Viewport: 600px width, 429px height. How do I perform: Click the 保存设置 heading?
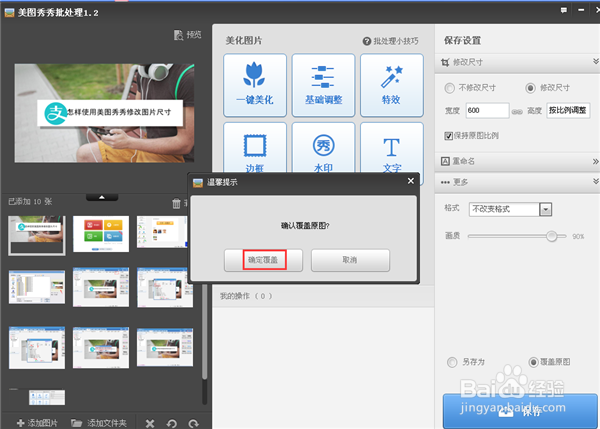(462, 41)
